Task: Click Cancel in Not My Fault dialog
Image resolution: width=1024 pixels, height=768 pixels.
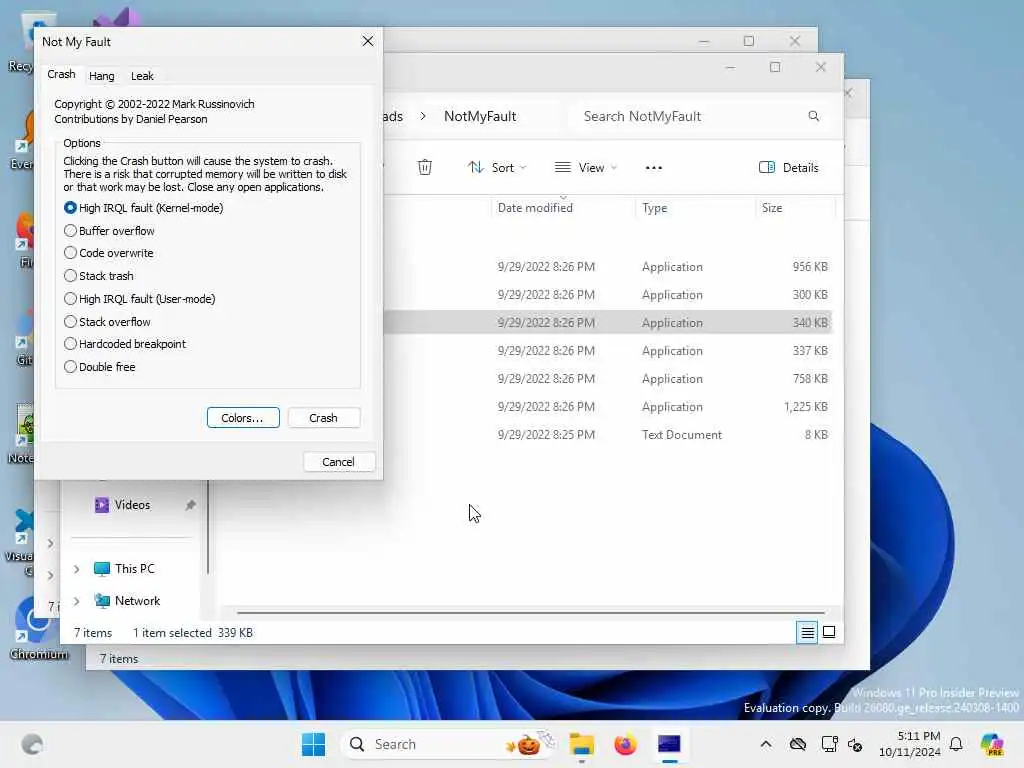Action: click(x=338, y=462)
